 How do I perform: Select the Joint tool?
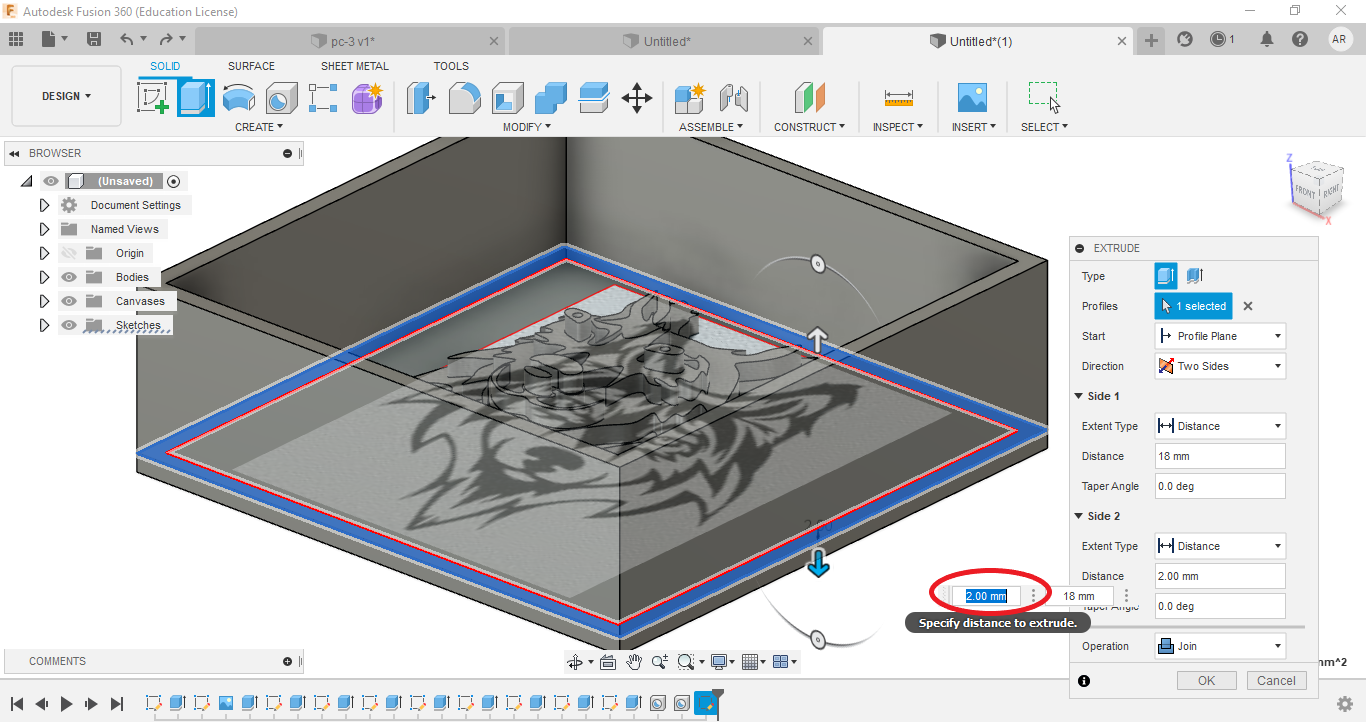(734, 98)
